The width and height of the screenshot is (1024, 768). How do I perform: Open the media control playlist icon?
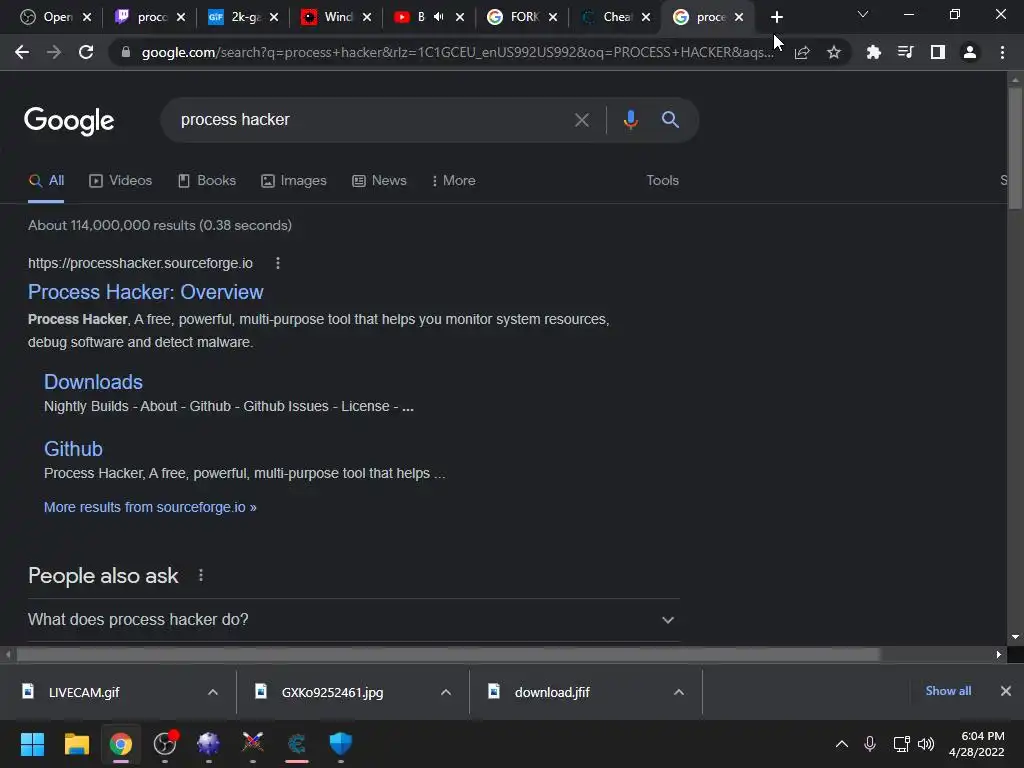point(905,52)
